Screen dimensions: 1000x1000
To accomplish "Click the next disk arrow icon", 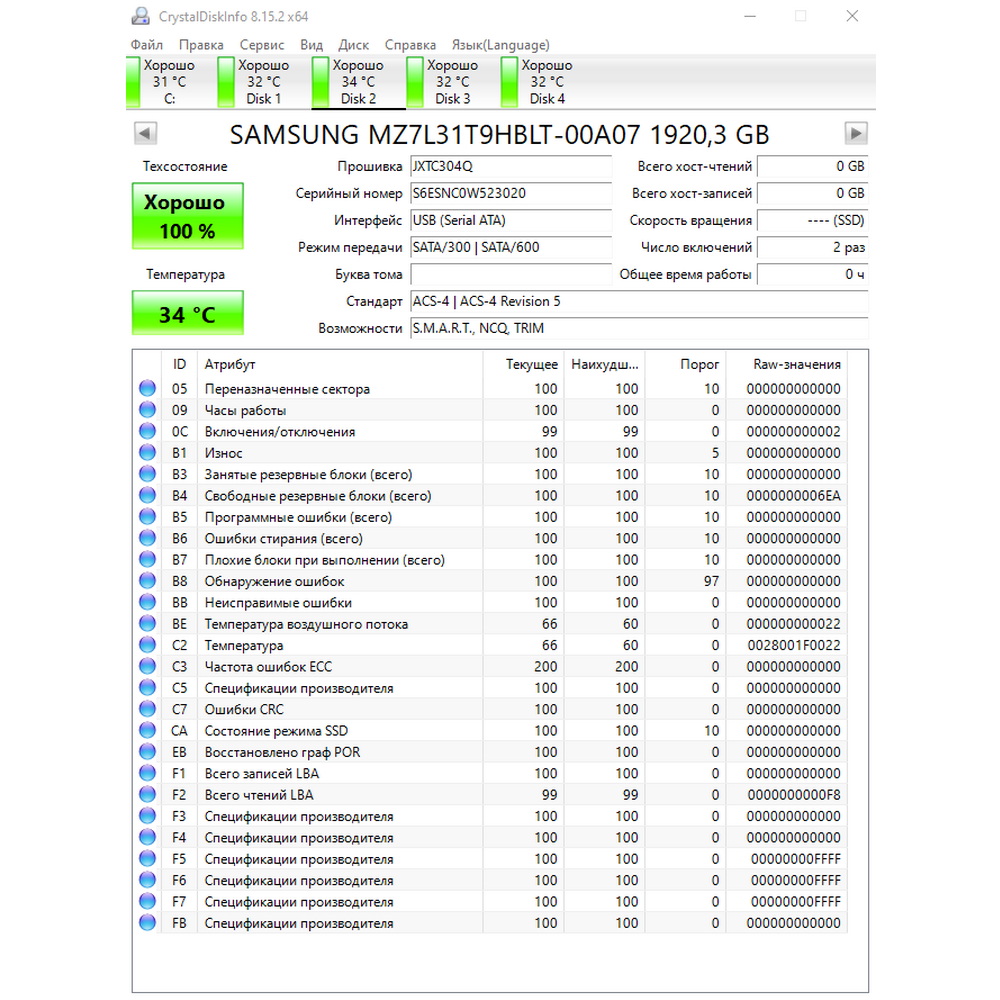I will 855,133.
